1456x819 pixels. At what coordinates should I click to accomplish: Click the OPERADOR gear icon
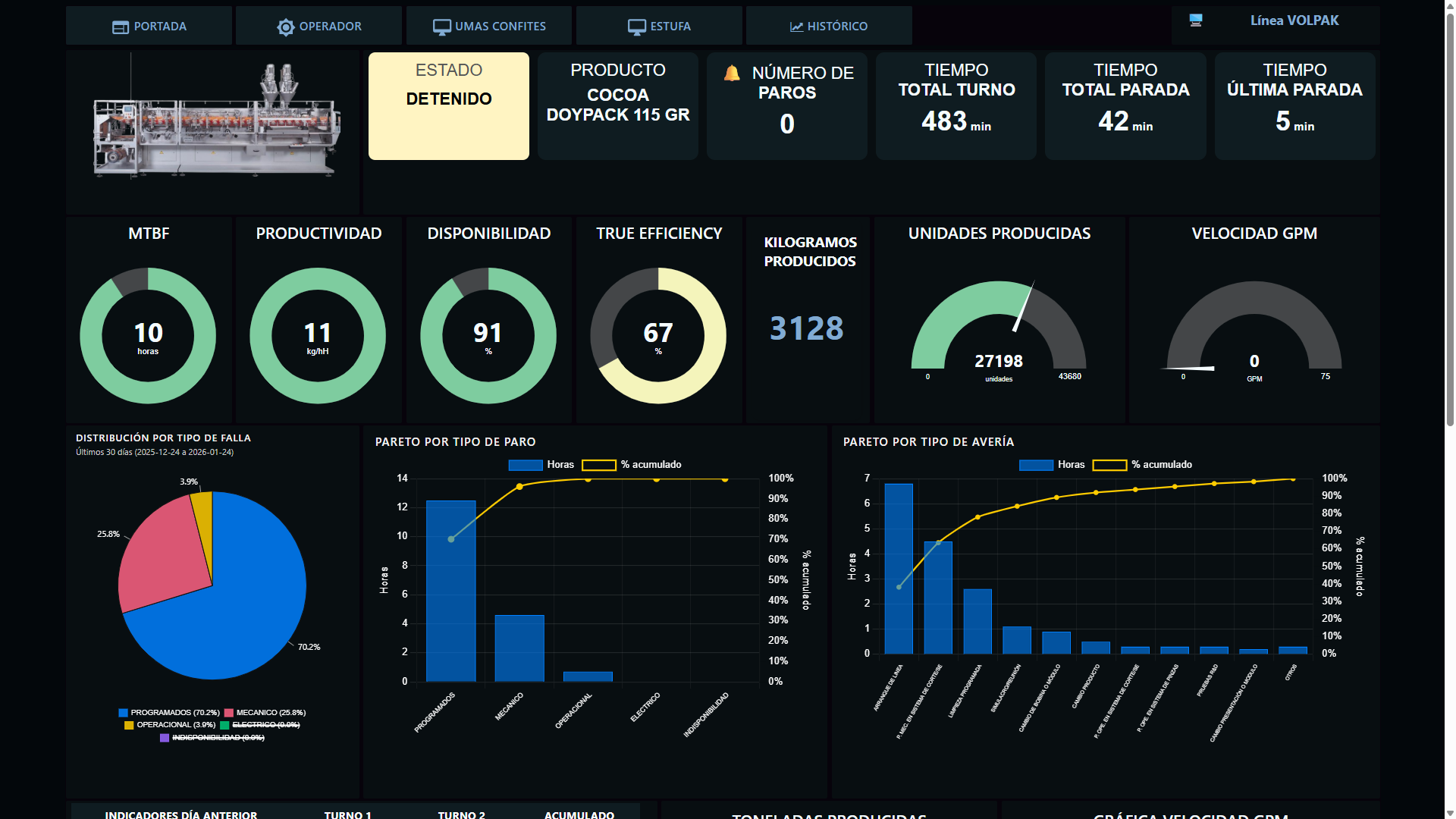(x=285, y=27)
